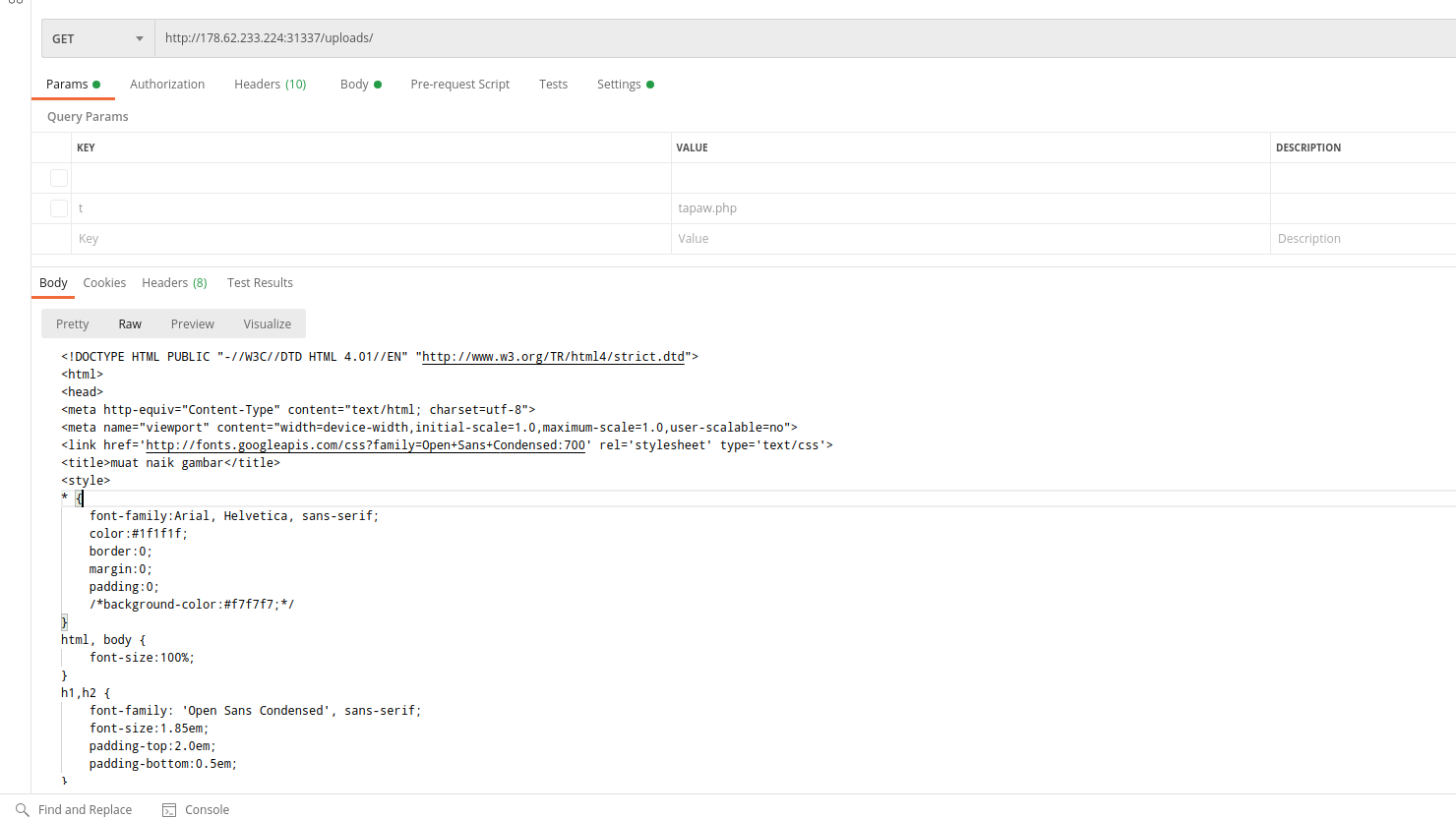
Task: Click the 'border:0;' line
Action: tap(121, 552)
